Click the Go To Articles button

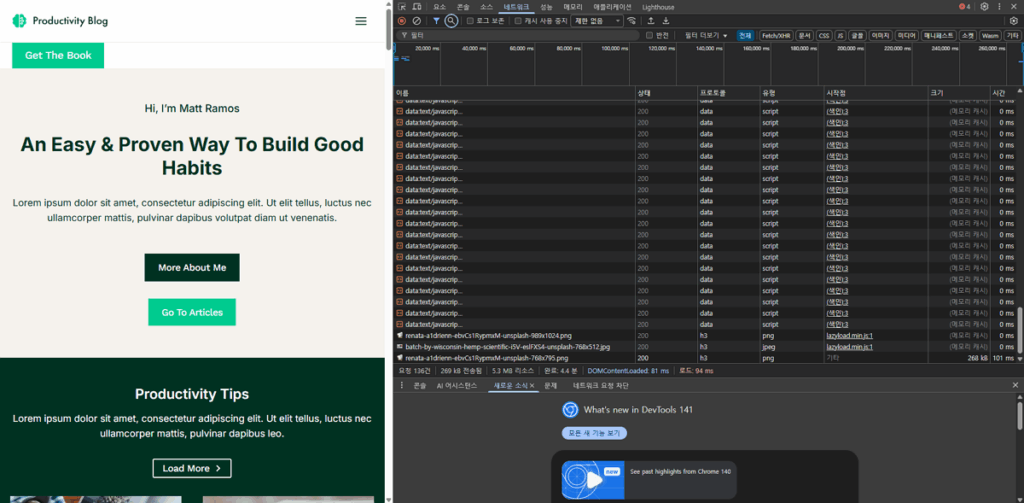pos(192,312)
